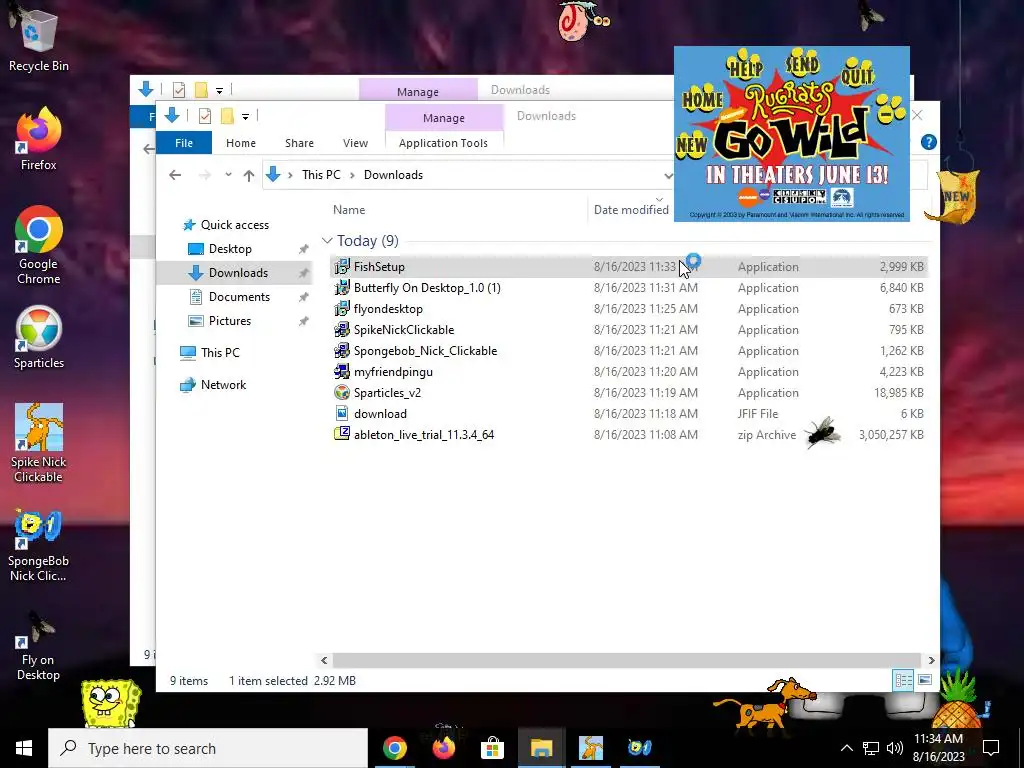Click SpongeBob character on the desktop

tap(110, 704)
